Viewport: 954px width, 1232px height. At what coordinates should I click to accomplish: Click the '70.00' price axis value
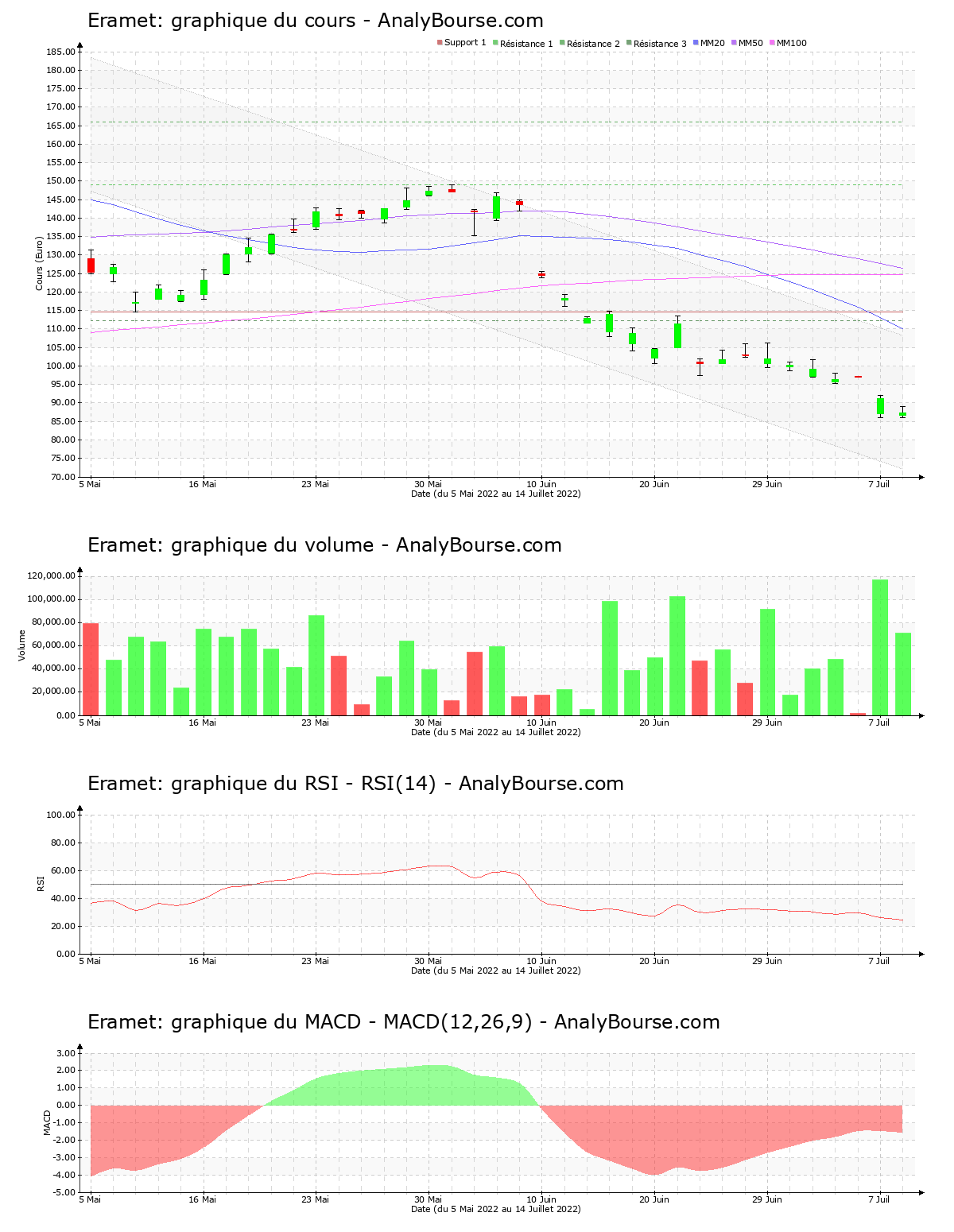click(64, 477)
